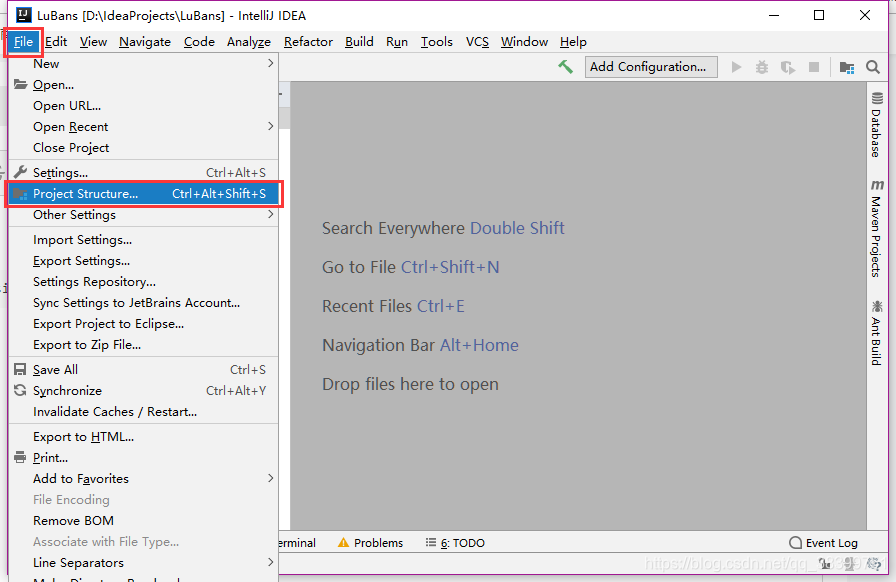Viewport: 896px width, 582px height.
Task: Select Remove BOM menu item
Action: (143, 521)
